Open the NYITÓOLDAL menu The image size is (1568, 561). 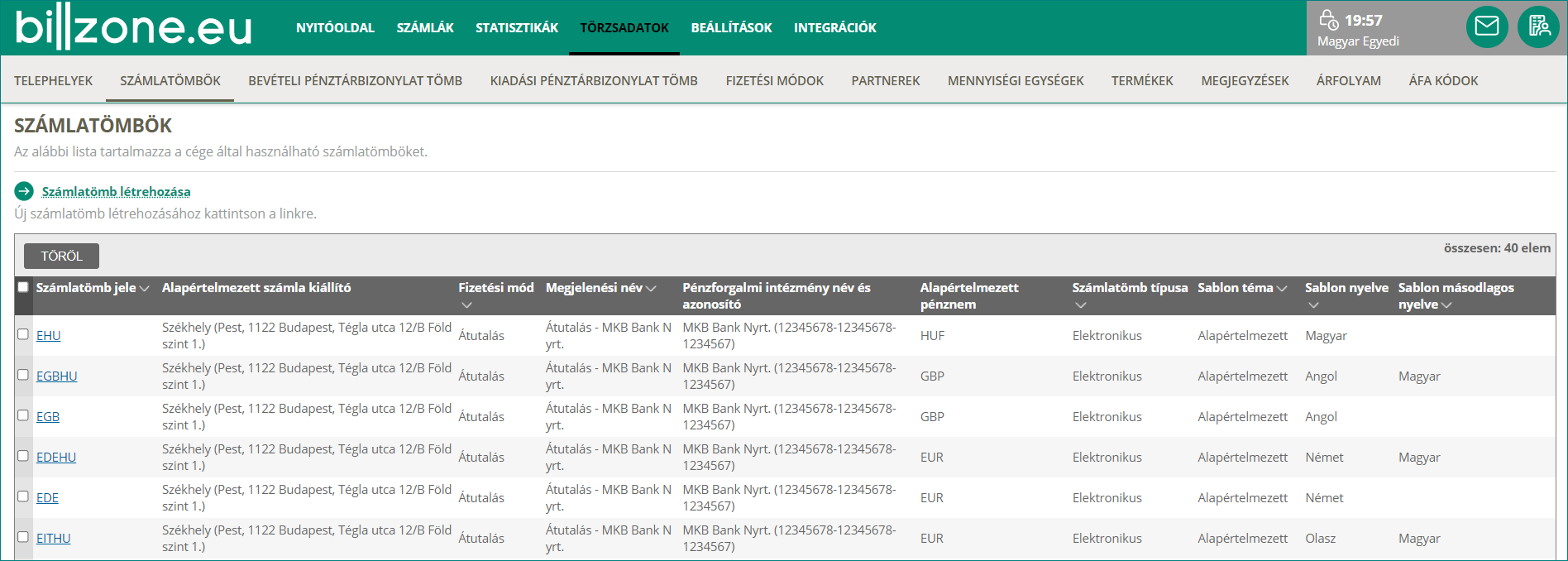(x=335, y=28)
